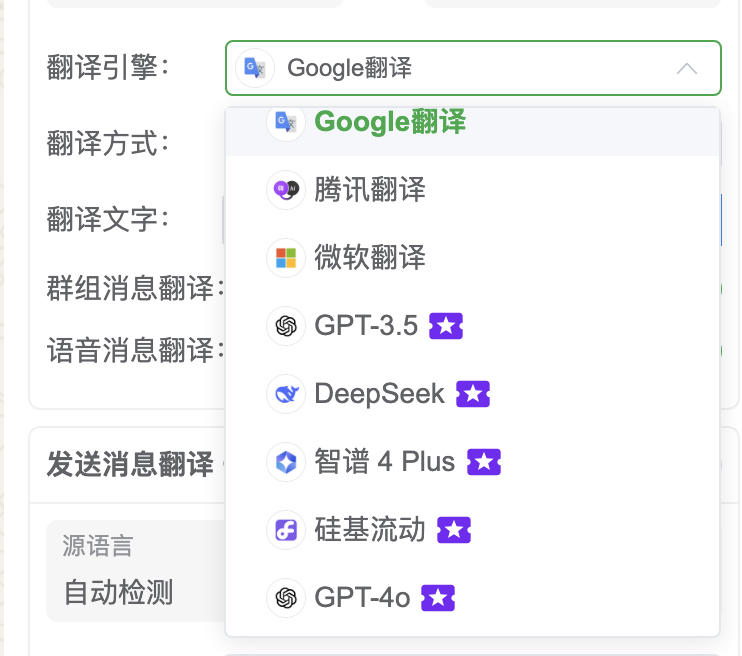The image size is (742, 656).
Task: Click the 群组消息翻译 label
Action: (135, 288)
